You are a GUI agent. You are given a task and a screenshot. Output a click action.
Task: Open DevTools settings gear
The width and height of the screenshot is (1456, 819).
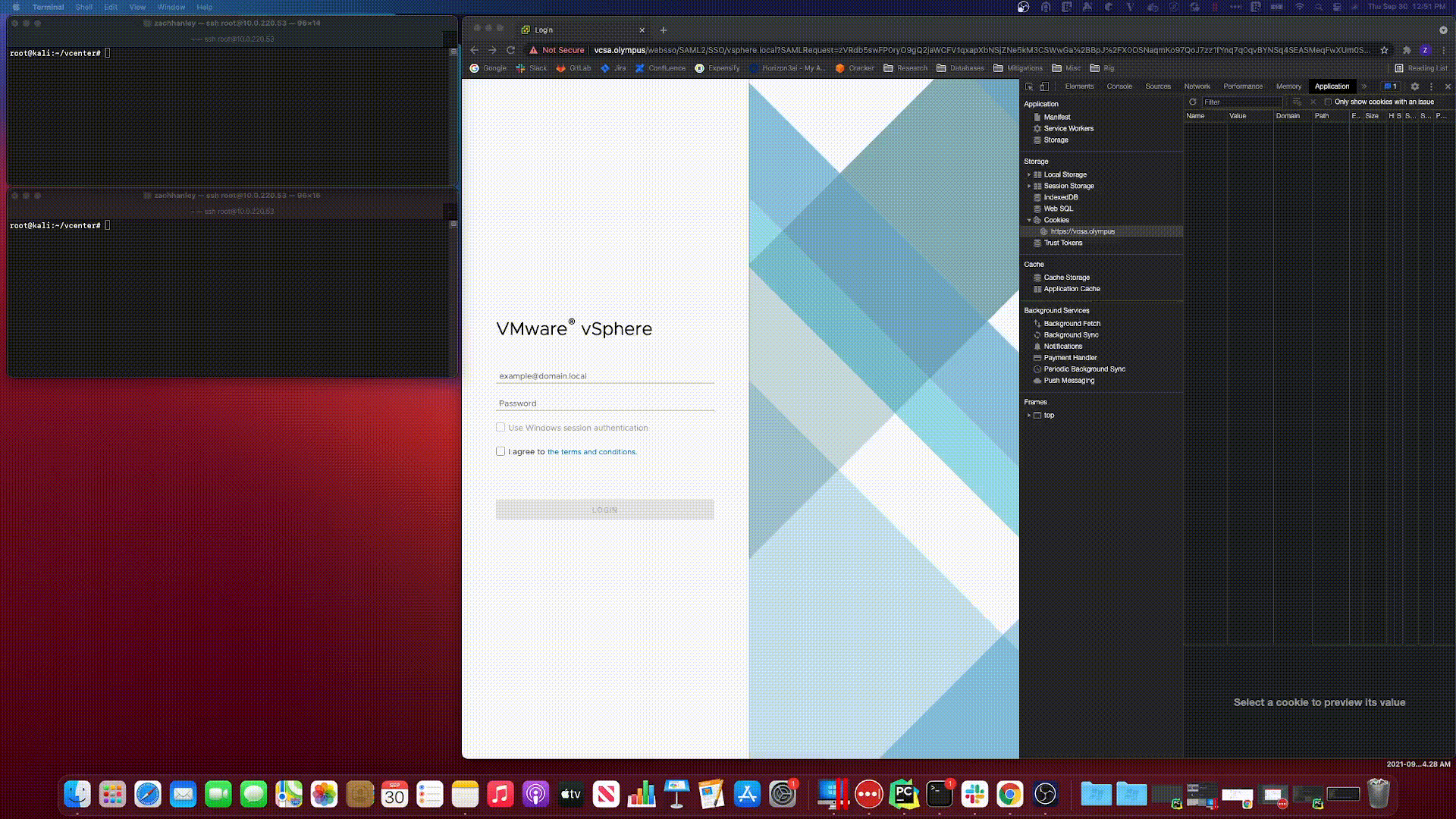click(x=1414, y=86)
